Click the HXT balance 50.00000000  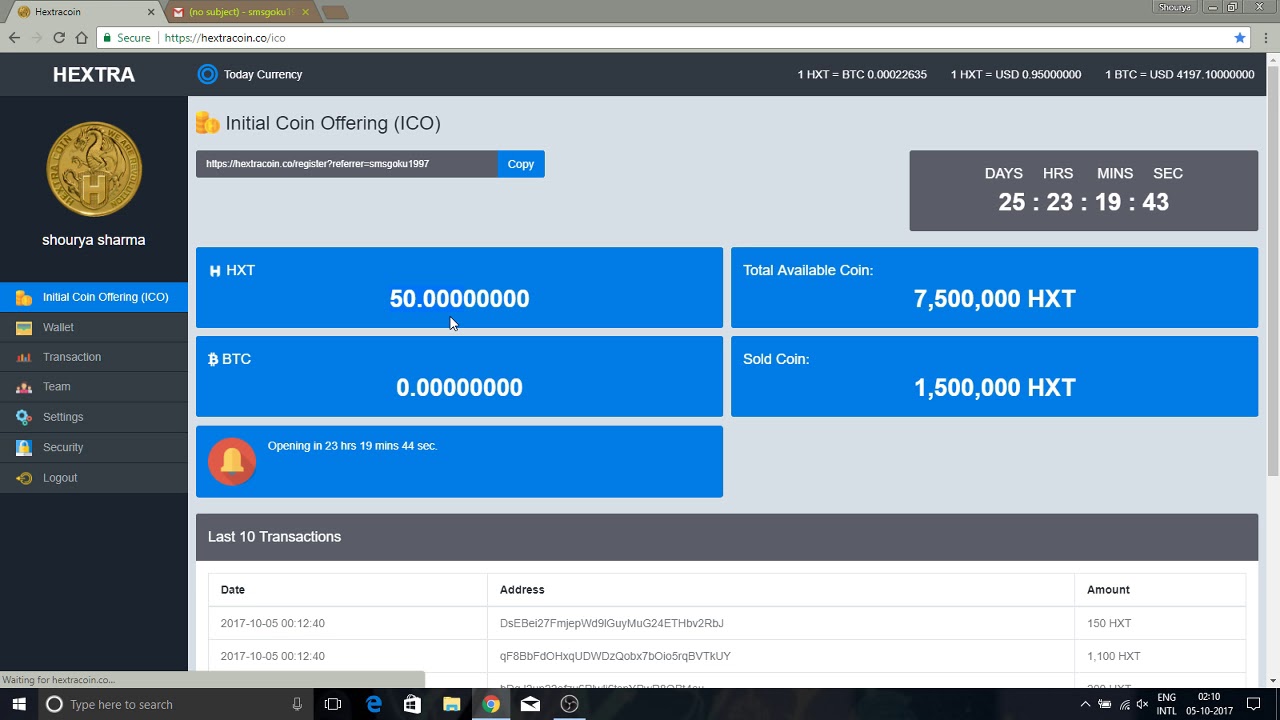[x=459, y=299]
